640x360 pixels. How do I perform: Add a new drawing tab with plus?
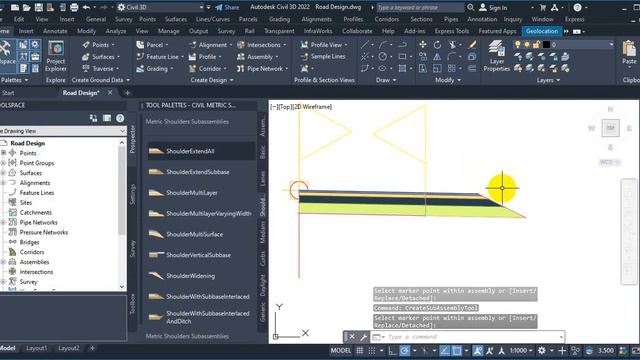(x=127, y=93)
